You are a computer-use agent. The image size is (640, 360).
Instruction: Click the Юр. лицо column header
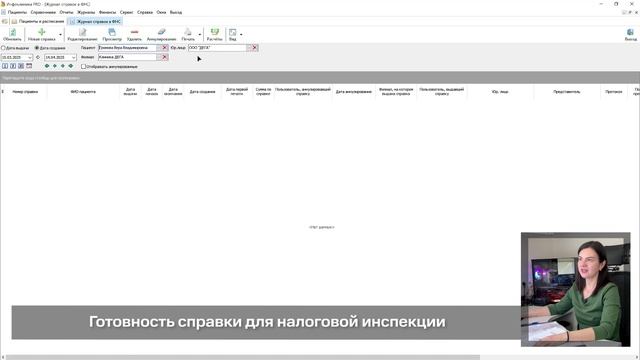pos(500,92)
